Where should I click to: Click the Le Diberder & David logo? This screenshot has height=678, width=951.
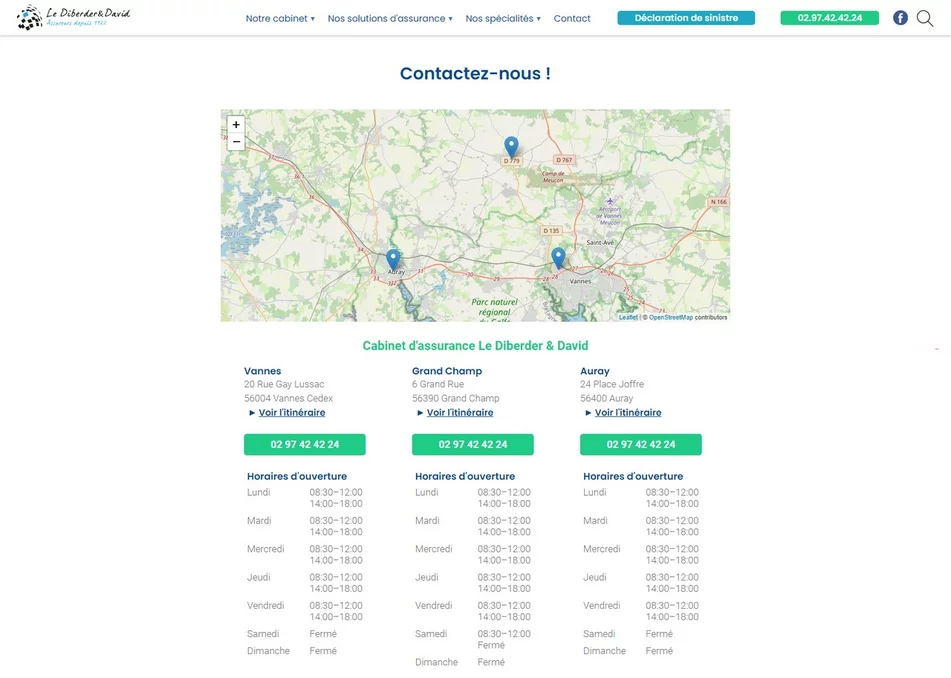pyautogui.click(x=74, y=17)
